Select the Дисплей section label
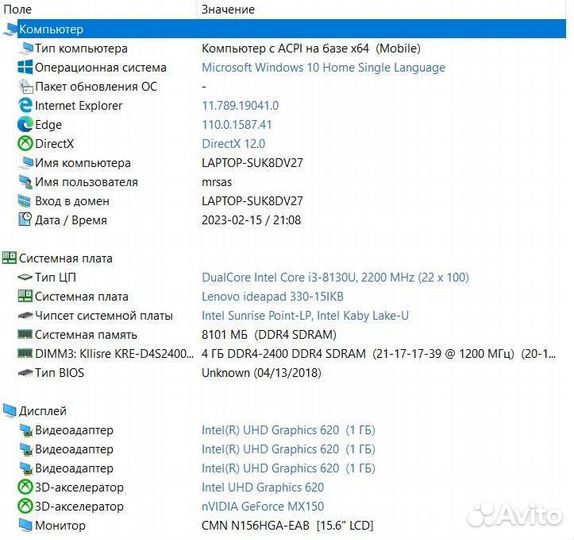 click(43, 411)
